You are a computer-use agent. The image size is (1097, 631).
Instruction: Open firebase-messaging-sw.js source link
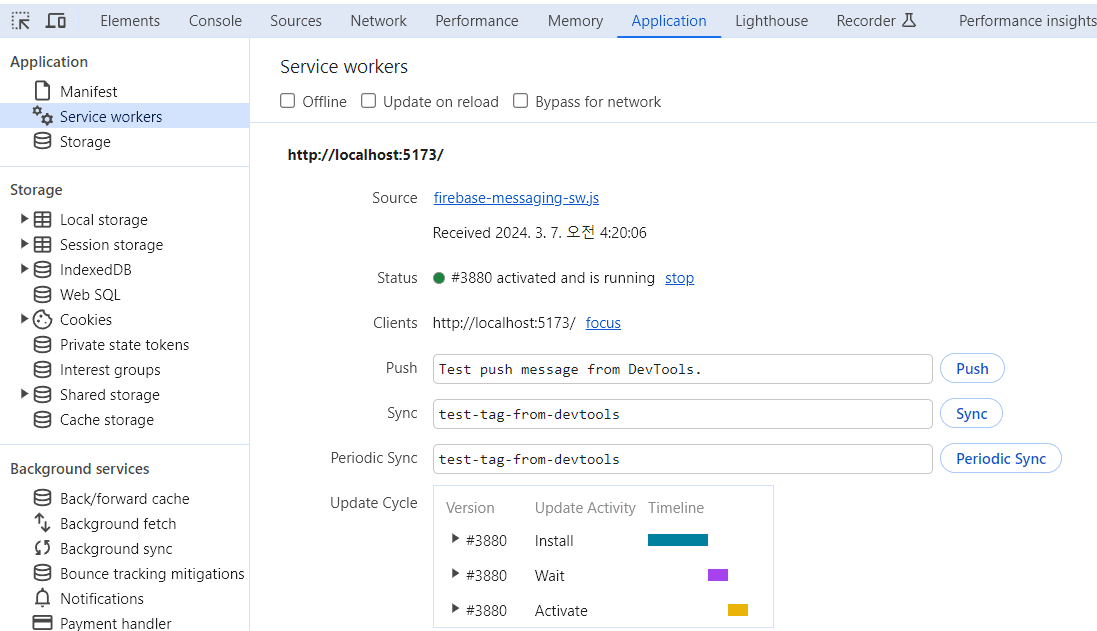(516, 198)
